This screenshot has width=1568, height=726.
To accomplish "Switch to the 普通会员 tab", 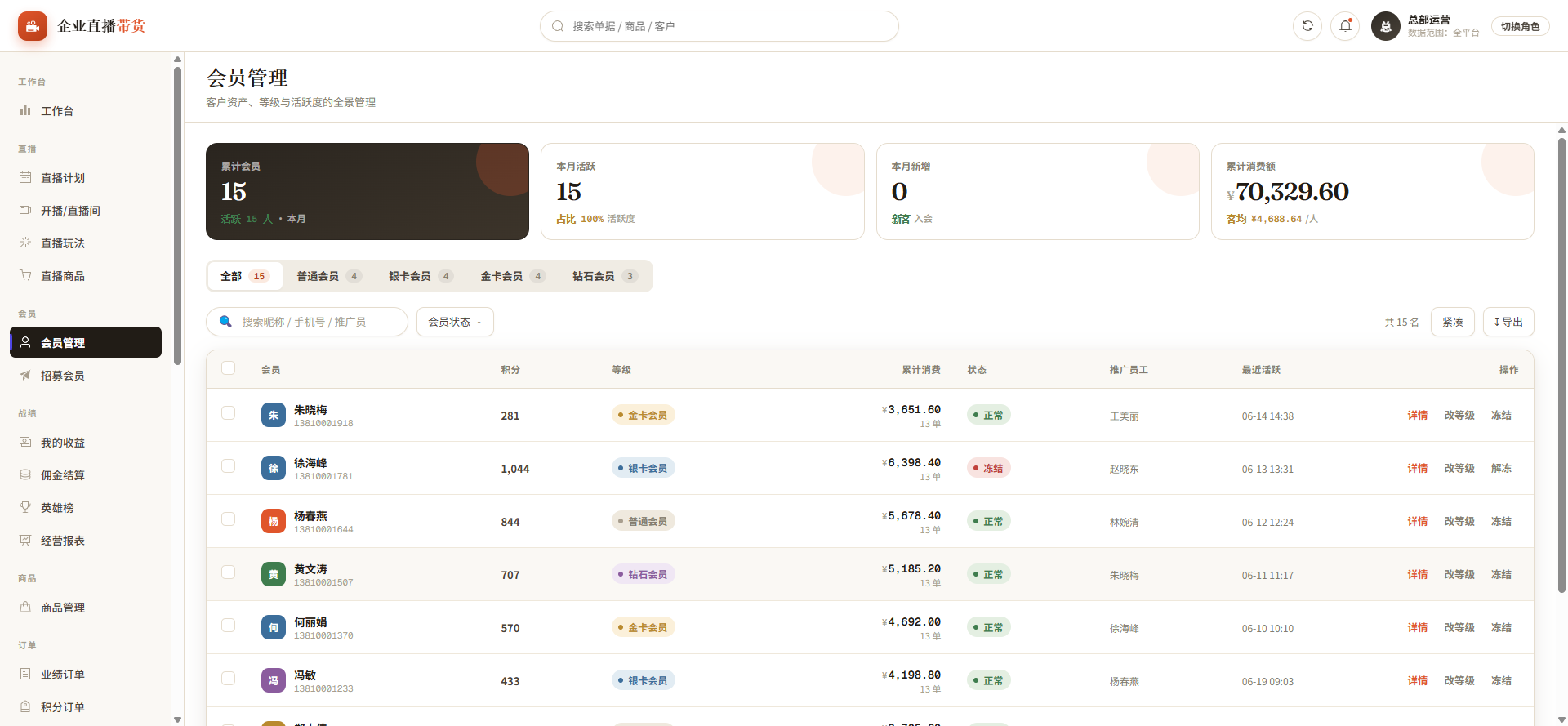I will coord(329,276).
